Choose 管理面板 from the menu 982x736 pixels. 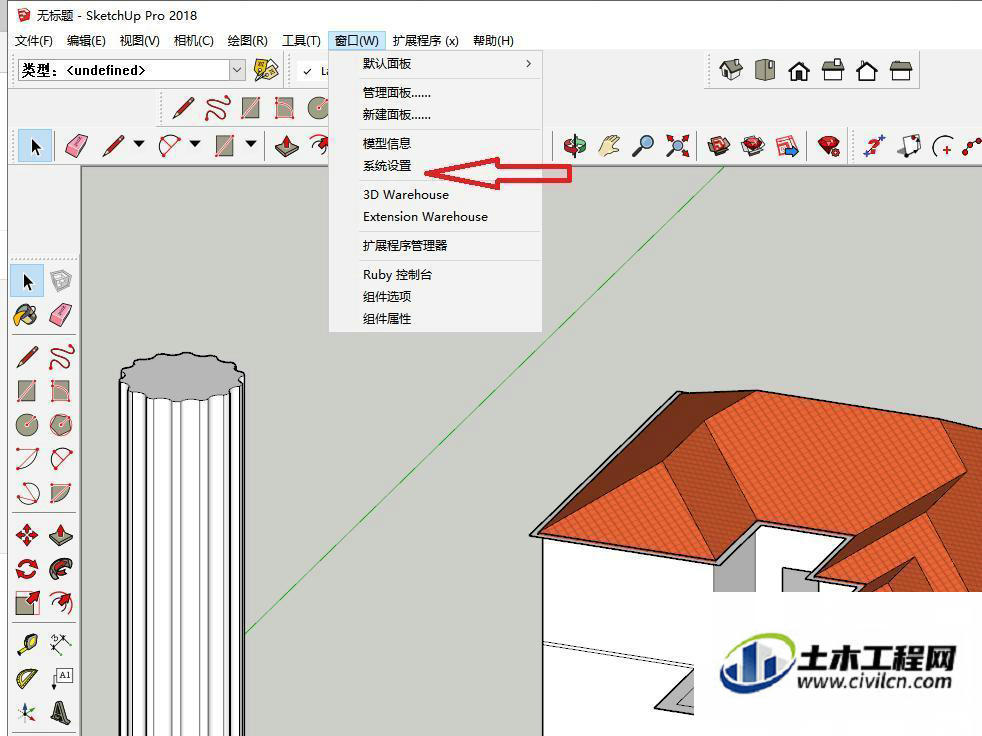click(435, 93)
